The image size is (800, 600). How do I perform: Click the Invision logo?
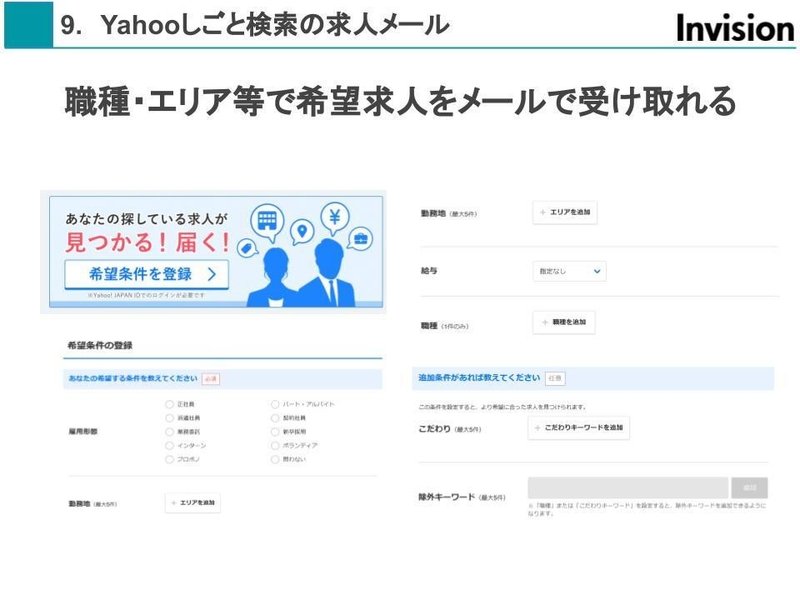pos(735,28)
